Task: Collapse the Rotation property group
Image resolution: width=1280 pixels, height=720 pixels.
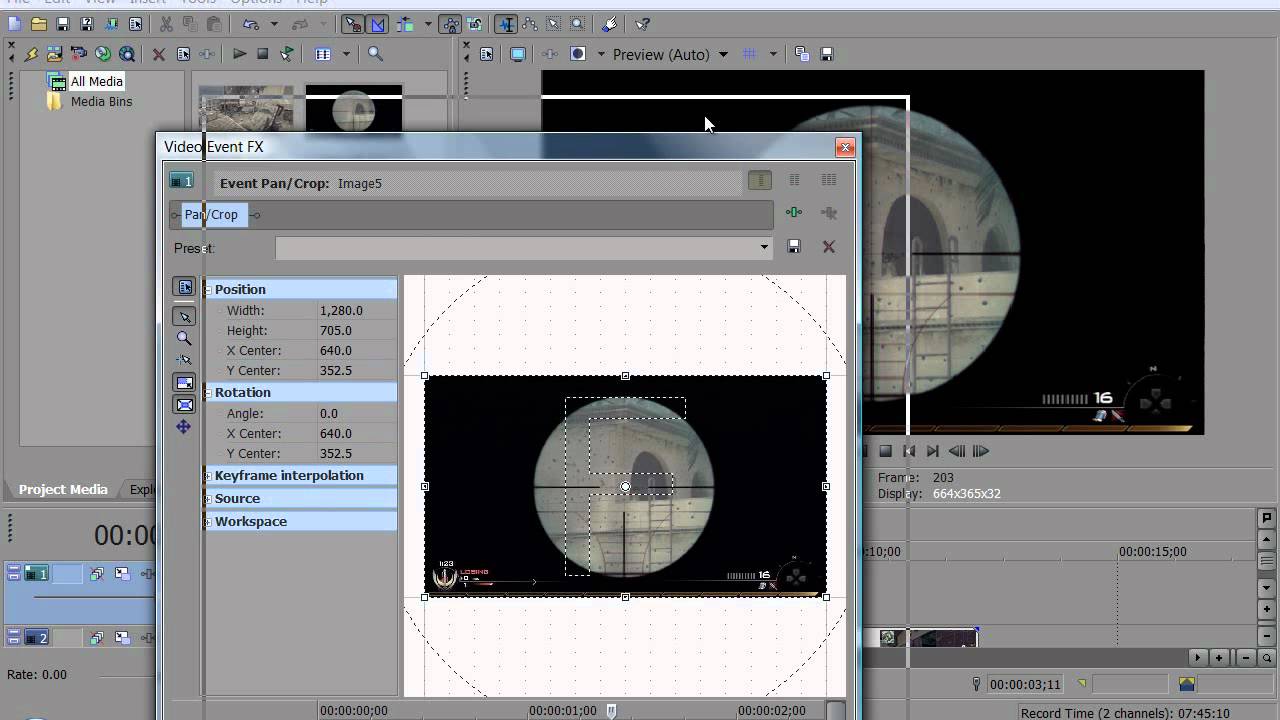Action: (x=208, y=392)
